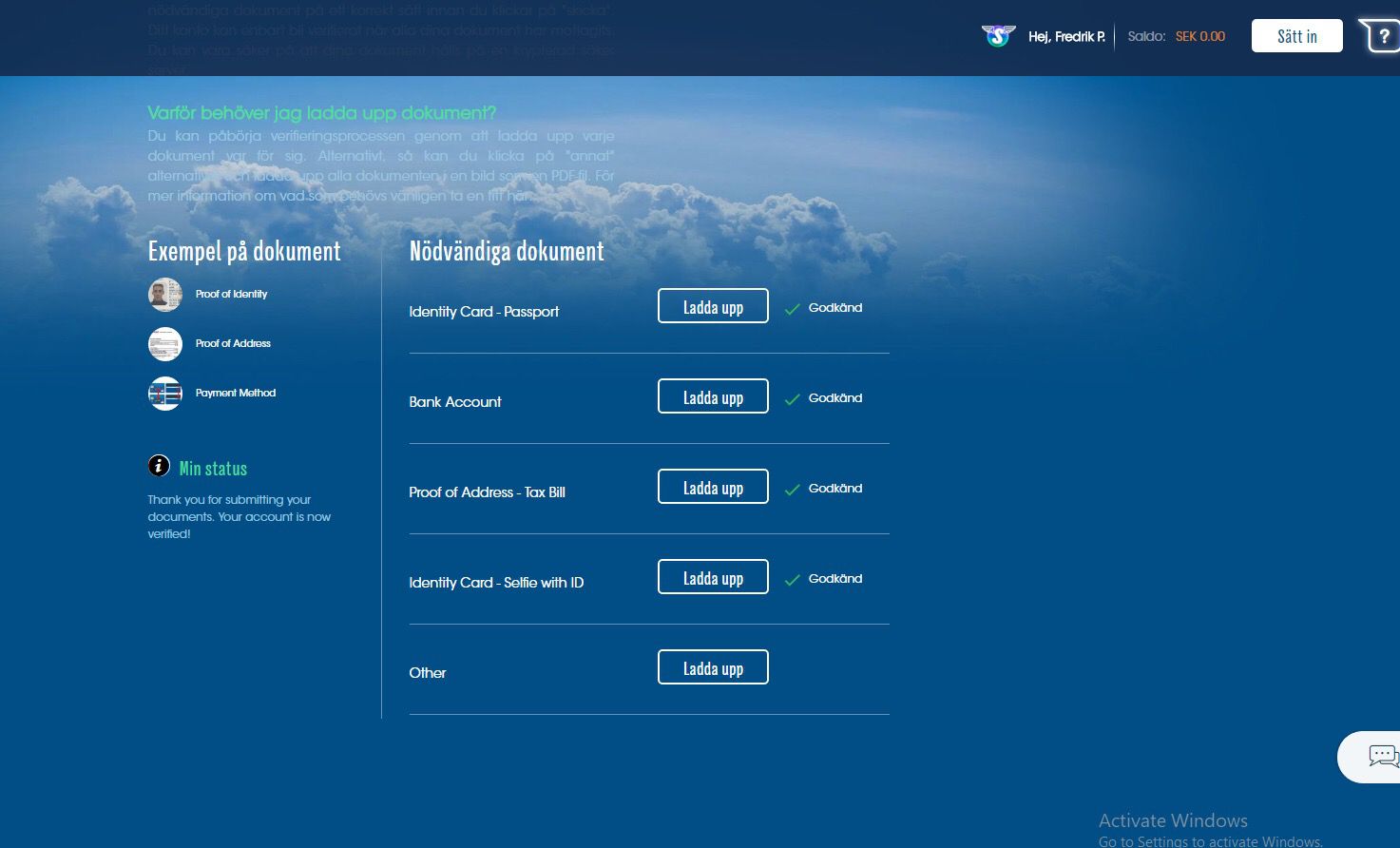Click the SEK 0.00 balance amount

coord(1200,36)
